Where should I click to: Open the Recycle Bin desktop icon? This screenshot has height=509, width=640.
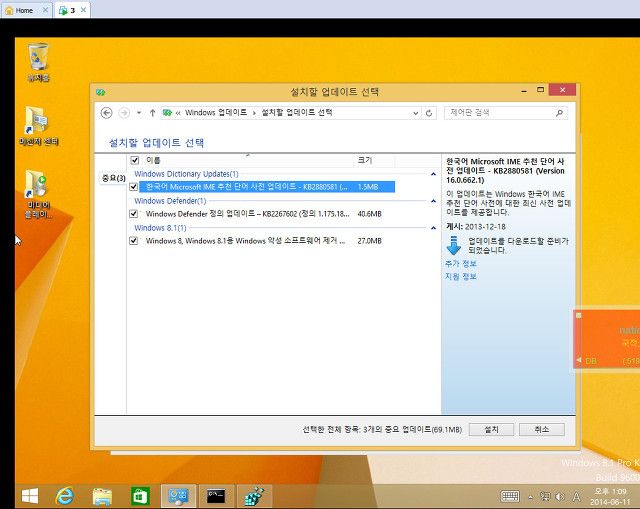(x=38, y=62)
